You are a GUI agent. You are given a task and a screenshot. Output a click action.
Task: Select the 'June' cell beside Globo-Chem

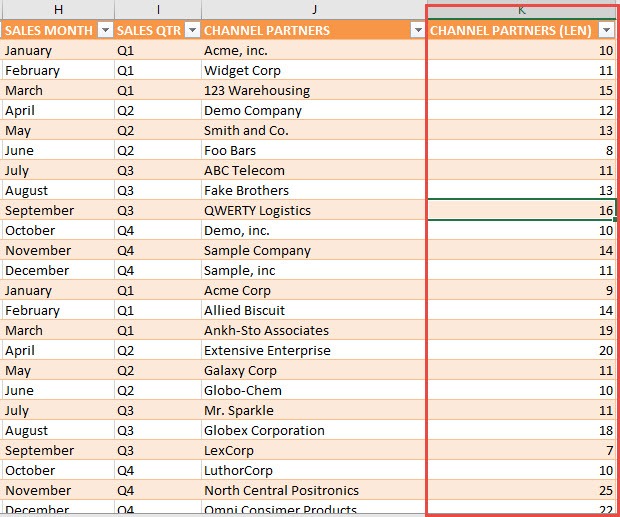tap(58, 390)
